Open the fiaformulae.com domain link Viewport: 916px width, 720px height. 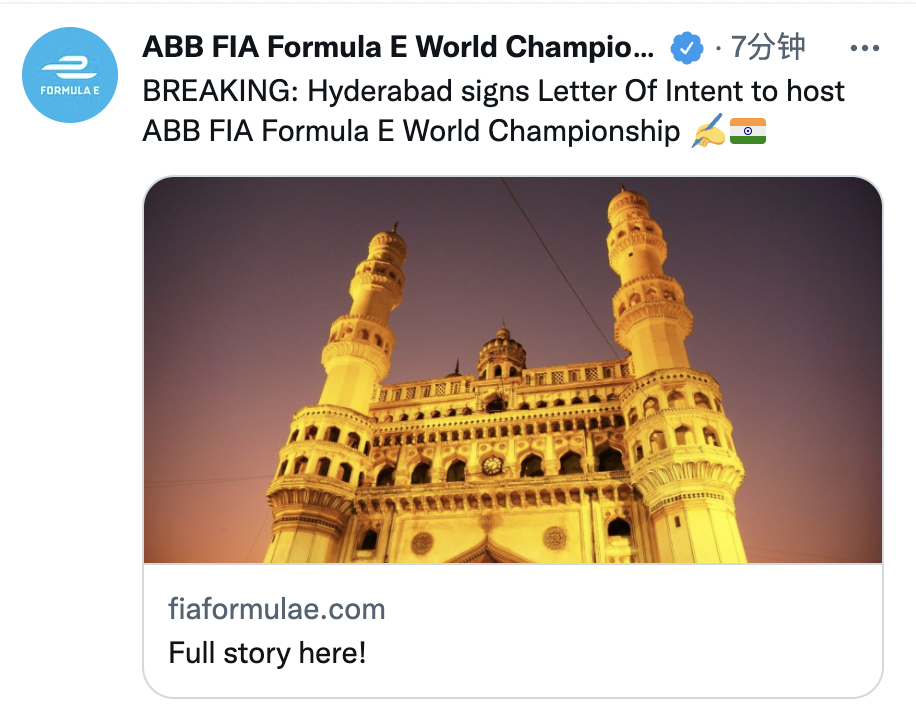tap(276, 609)
